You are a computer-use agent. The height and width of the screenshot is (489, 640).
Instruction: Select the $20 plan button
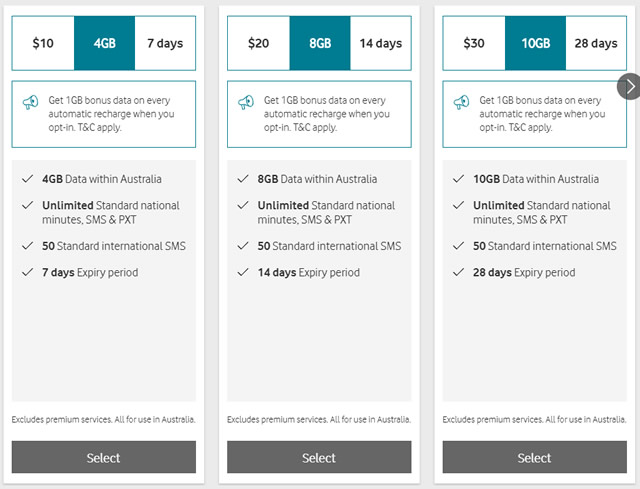[x=319, y=457]
